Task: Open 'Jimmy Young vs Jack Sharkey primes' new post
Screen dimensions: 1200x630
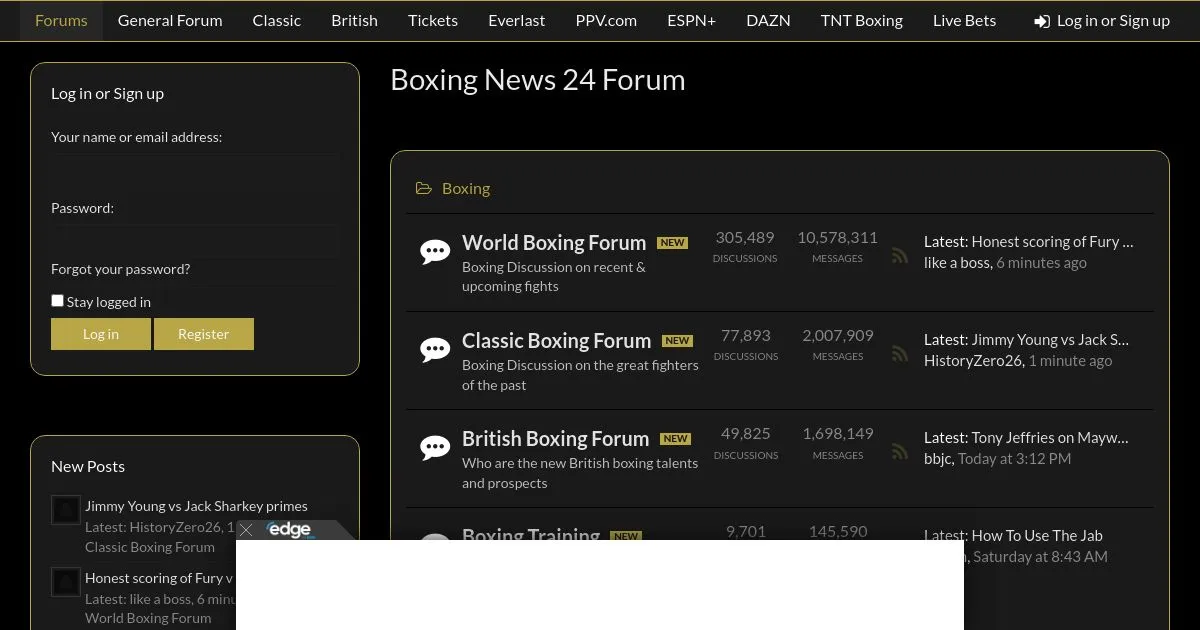Action: pos(196,506)
